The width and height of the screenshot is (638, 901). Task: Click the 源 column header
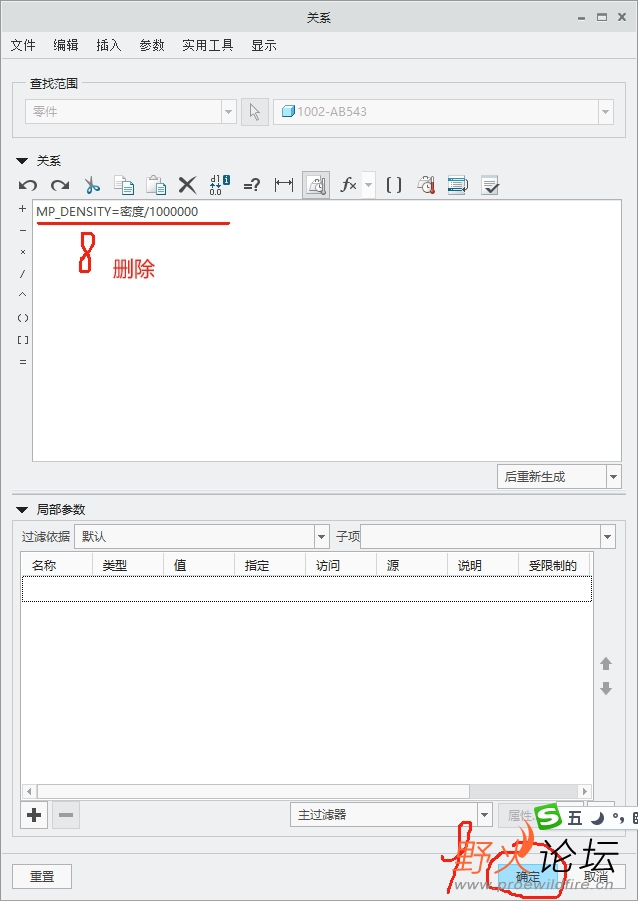point(412,565)
